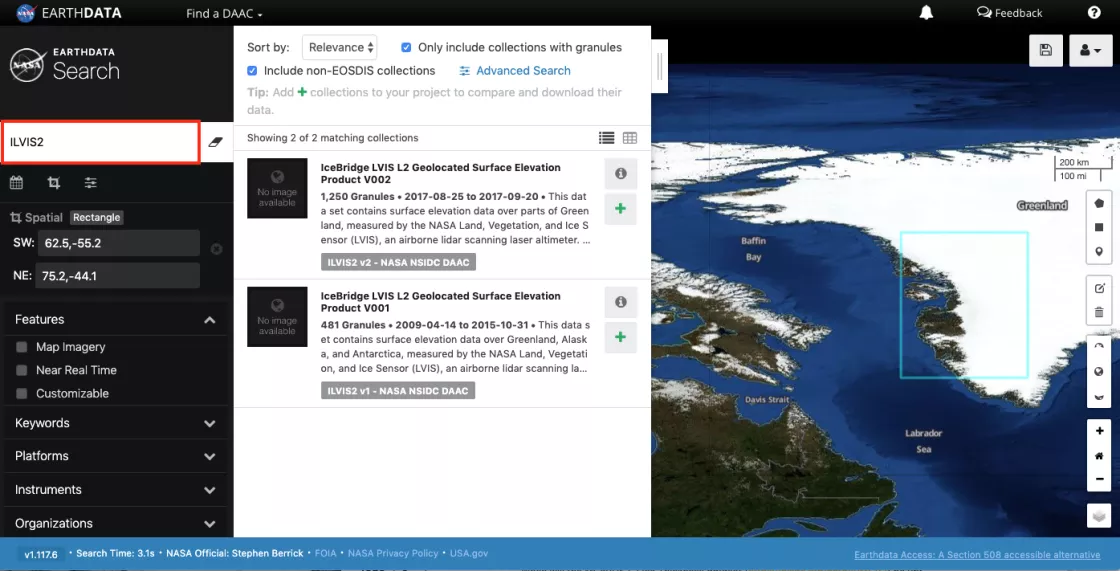The height and width of the screenshot is (571, 1120).
Task: Add ILVIS2 V002 collection to project
Action: [x=620, y=209]
